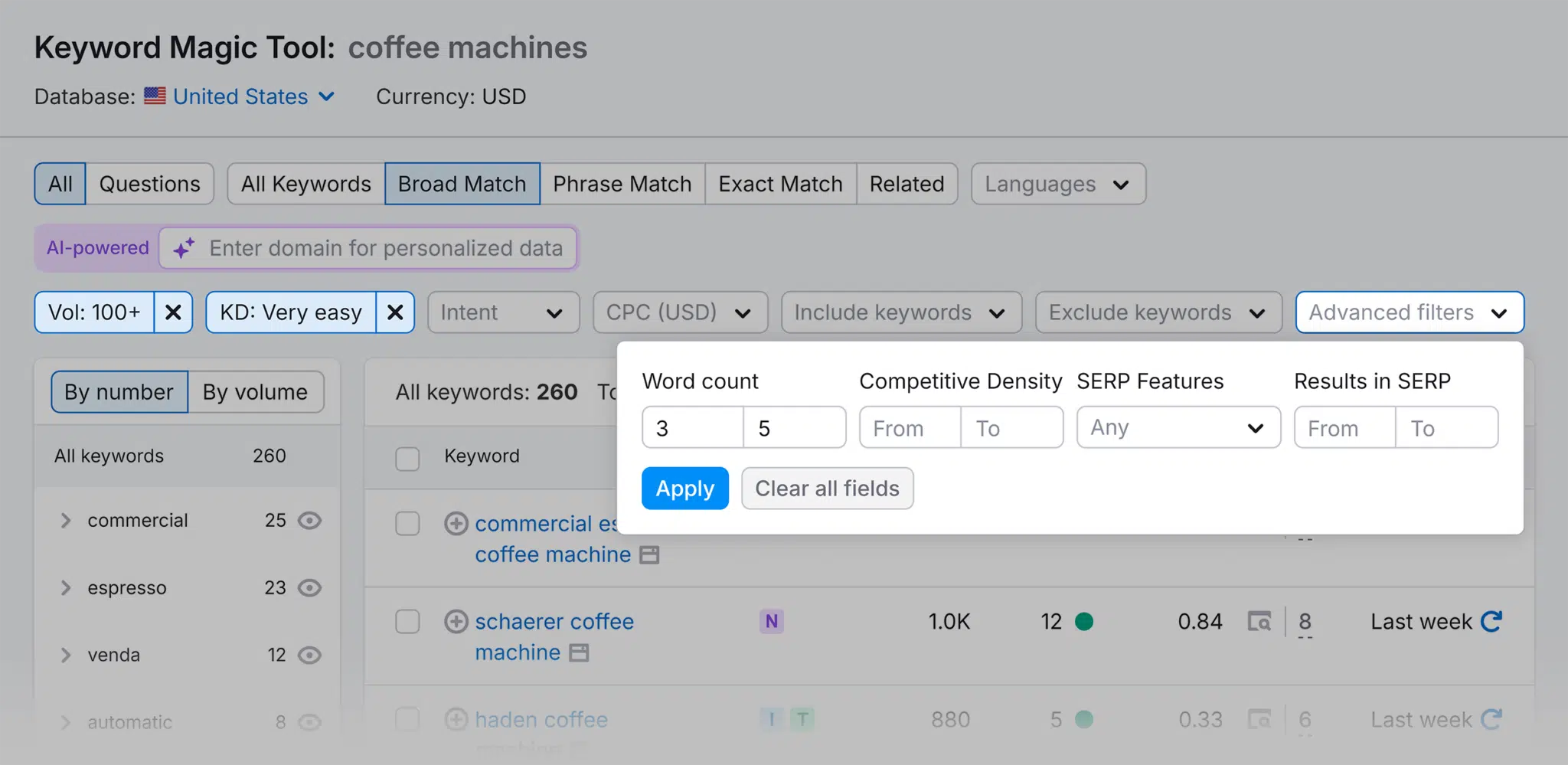1568x765 pixels.
Task: Select the Questions tab
Action: pyautogui.click(x=149, y=184)
